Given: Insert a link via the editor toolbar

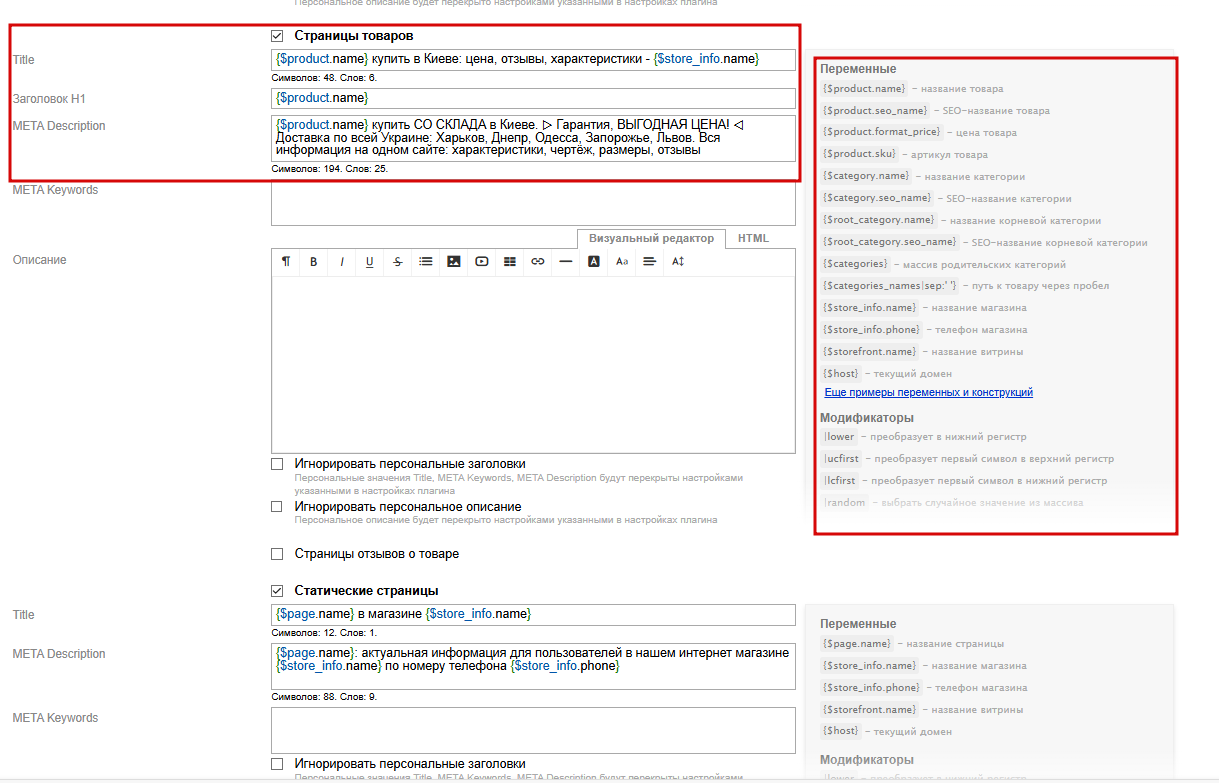Looking at the screenshot, I should click(538, 261).
